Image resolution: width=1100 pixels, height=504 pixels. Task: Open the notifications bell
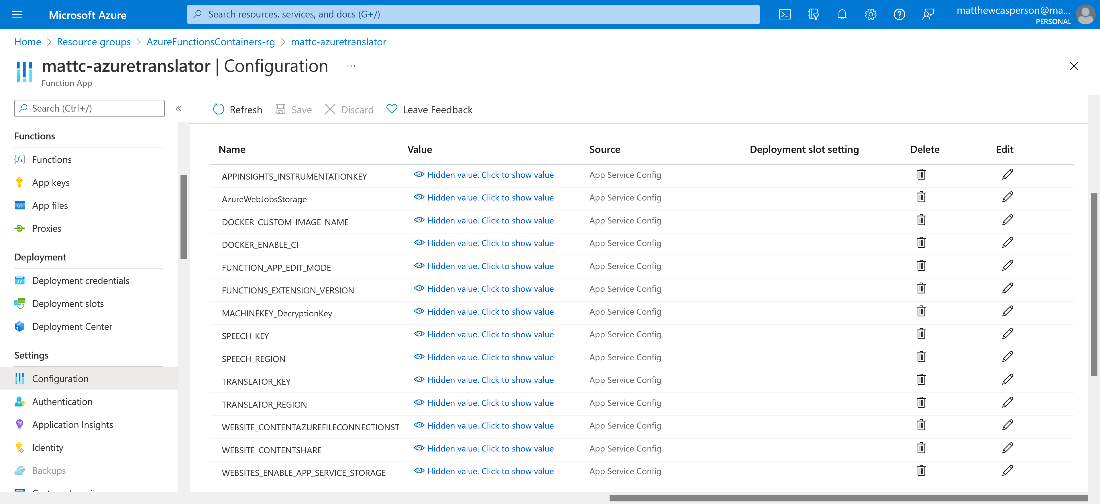pos(843,14)
